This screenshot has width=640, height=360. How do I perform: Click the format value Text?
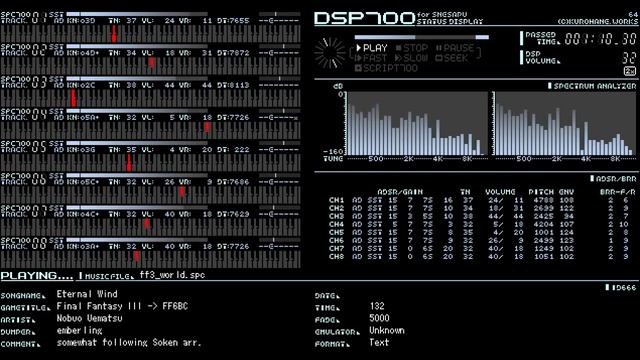tap(379, 342)
